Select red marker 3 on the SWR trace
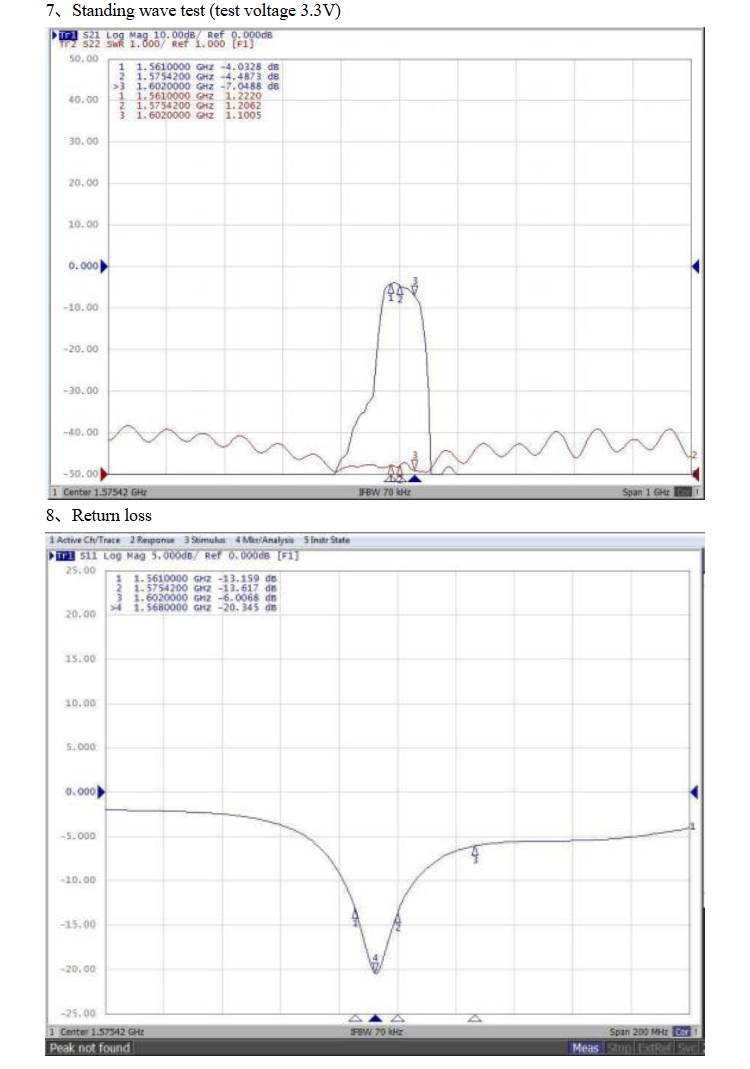Screen dimensions: 750x1069 414,460
